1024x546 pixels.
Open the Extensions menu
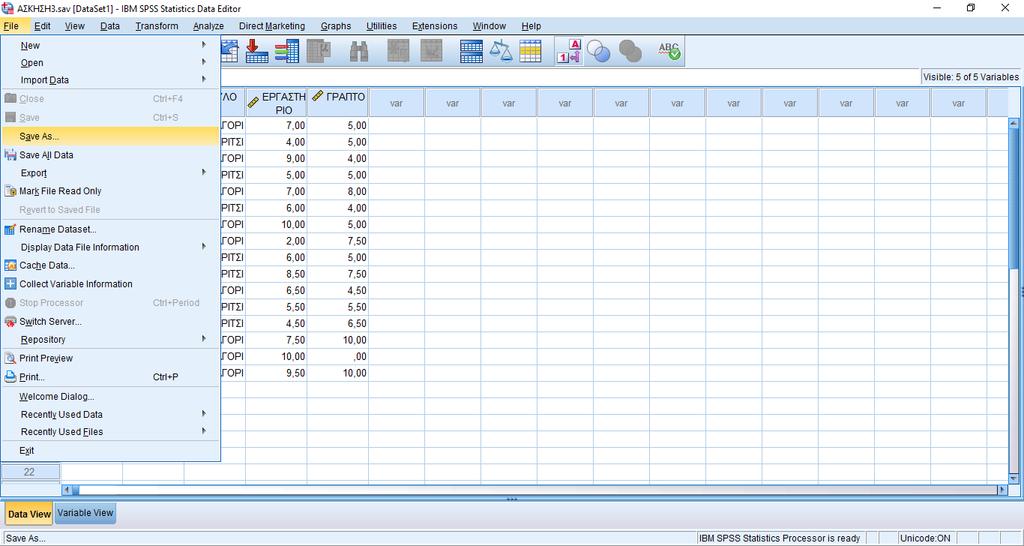point(435,26)
